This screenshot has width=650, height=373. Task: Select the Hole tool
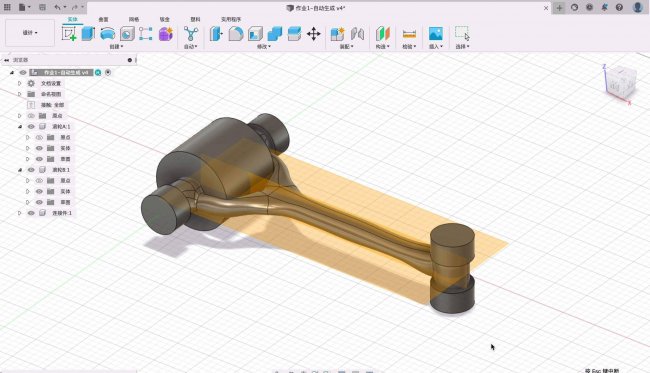[x=127, y=34]
